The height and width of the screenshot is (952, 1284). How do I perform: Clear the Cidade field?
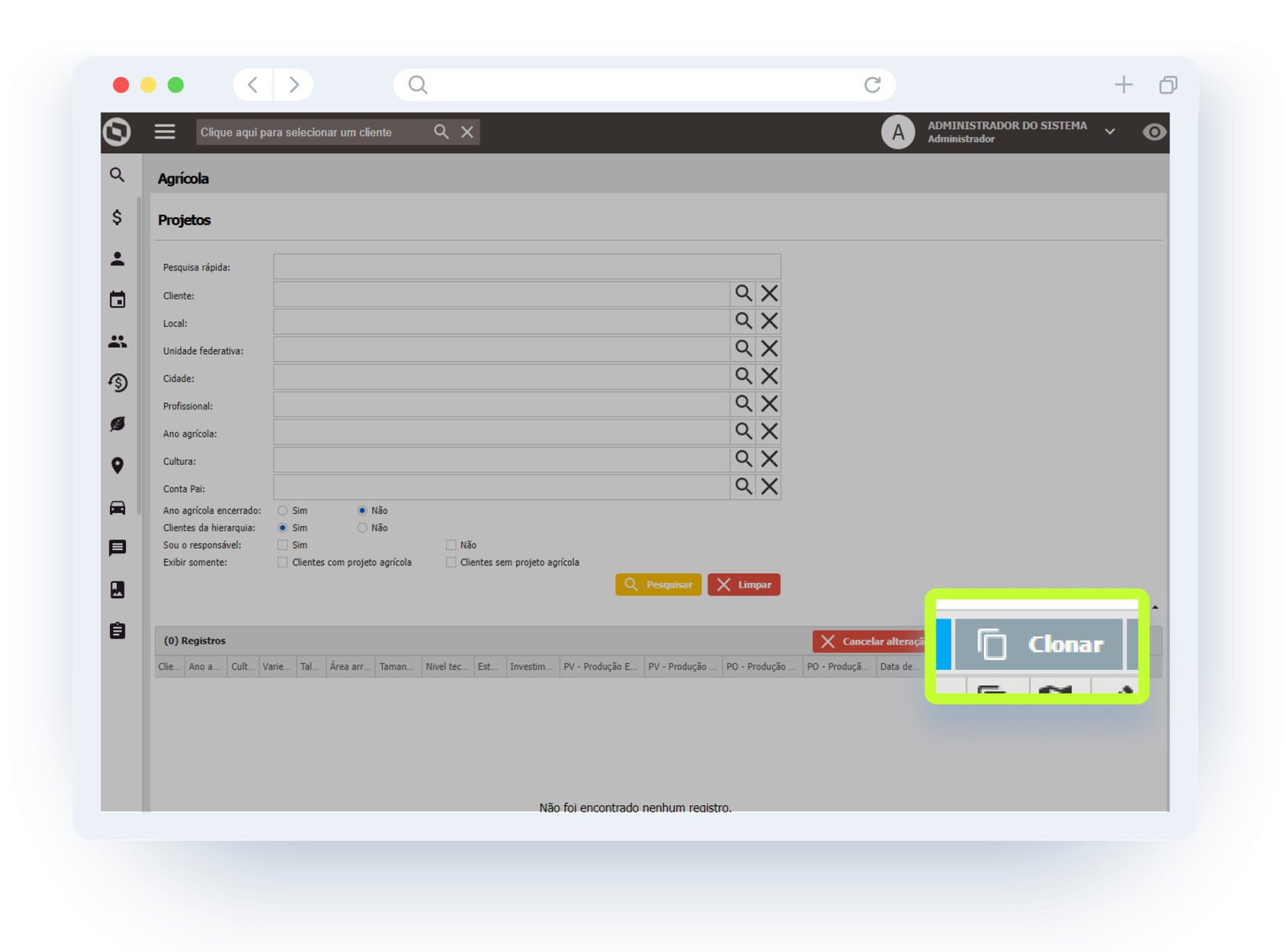click(770, 376)
